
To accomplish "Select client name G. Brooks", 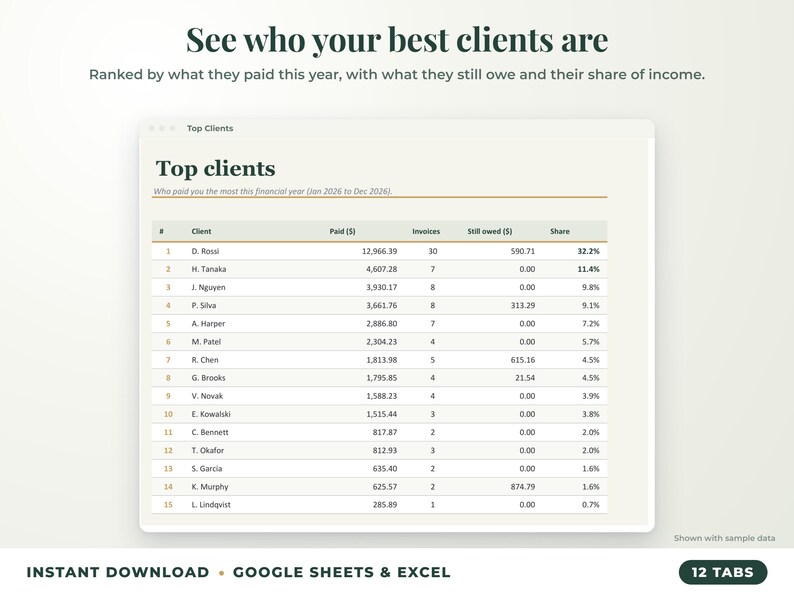I will click(208, 378).
